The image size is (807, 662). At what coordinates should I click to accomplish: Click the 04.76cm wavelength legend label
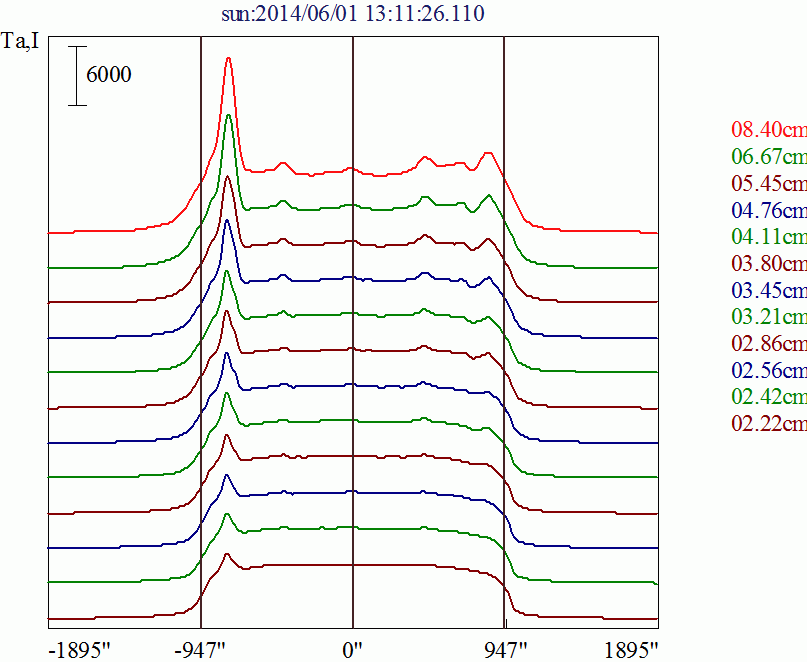pos(769,210)
